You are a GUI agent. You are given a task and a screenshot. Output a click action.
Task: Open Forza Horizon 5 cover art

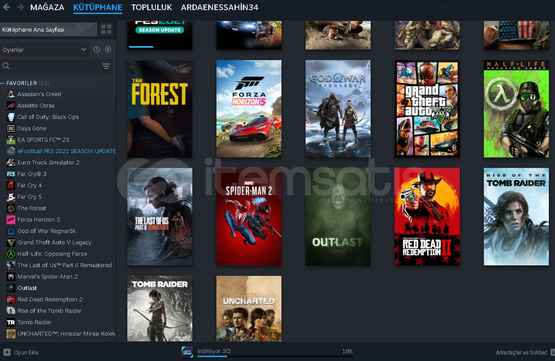tap(249, 109)
